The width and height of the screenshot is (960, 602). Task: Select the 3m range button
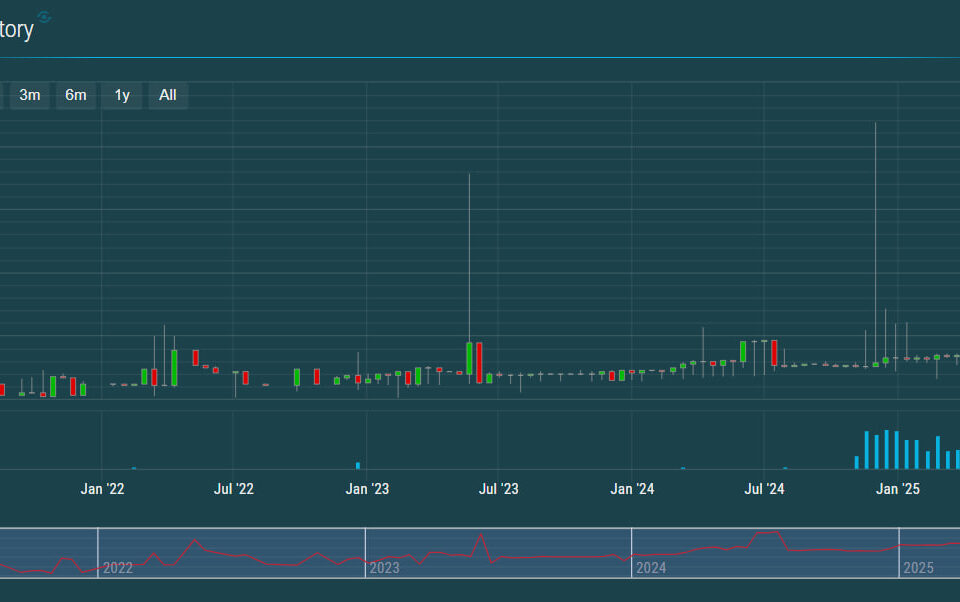[29, 95]
